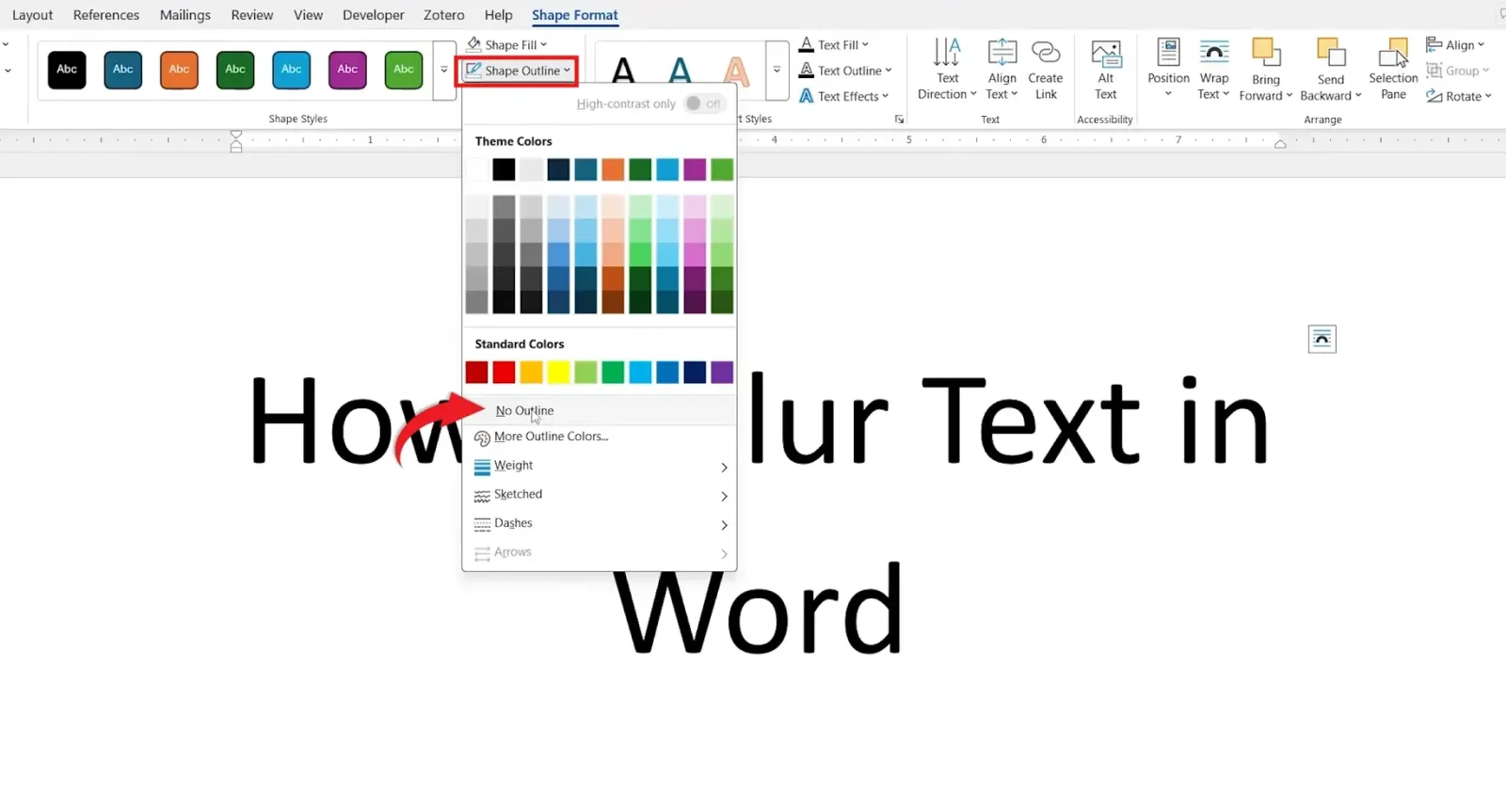
Task: Pick dark blue in Standard Colors
Action: pyautogui.click(x=695, y=373)
